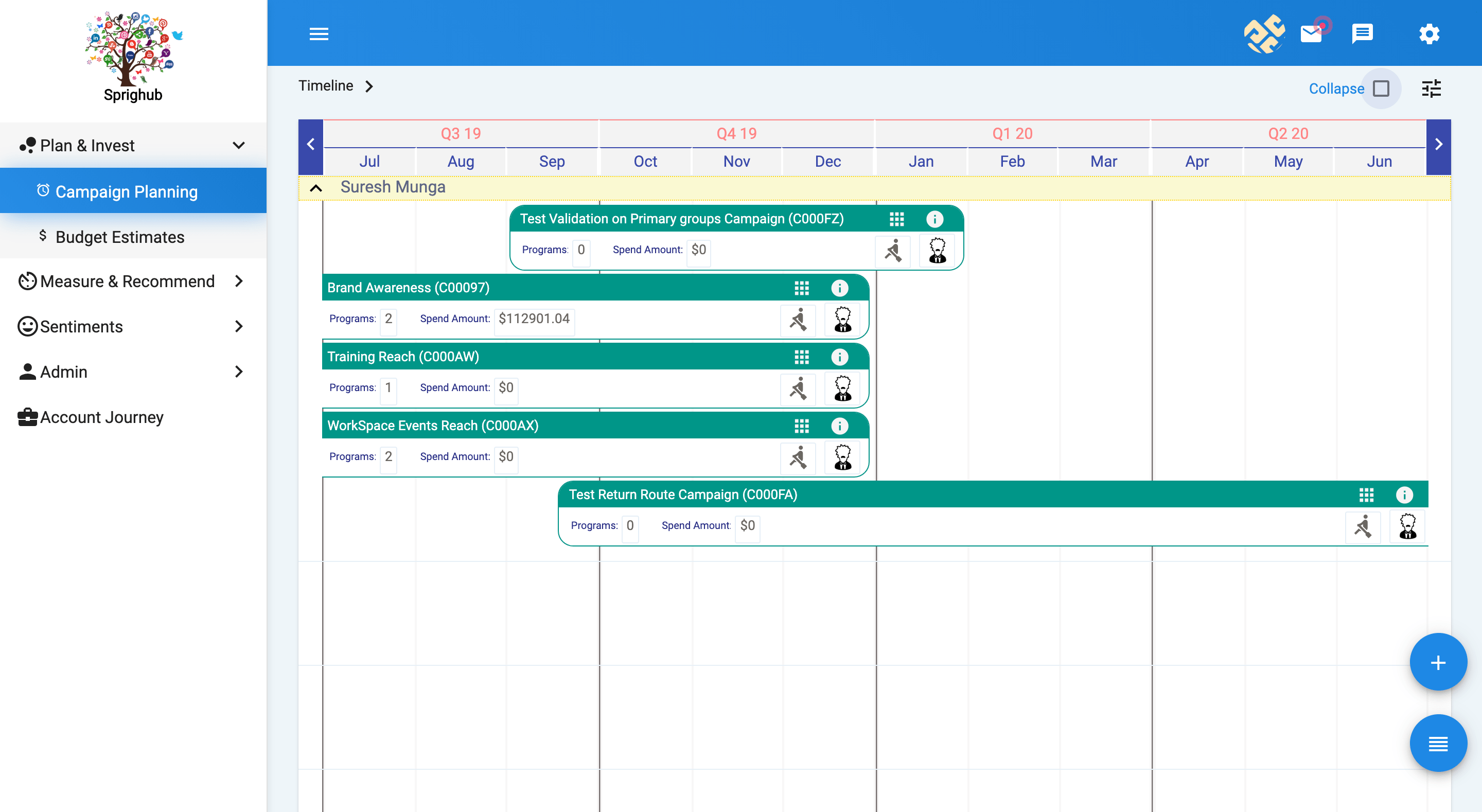The height and width of the screenshot is (812, 1482).
Task: Select Budget Estimates from the sidebar
Action: [120, 237]
